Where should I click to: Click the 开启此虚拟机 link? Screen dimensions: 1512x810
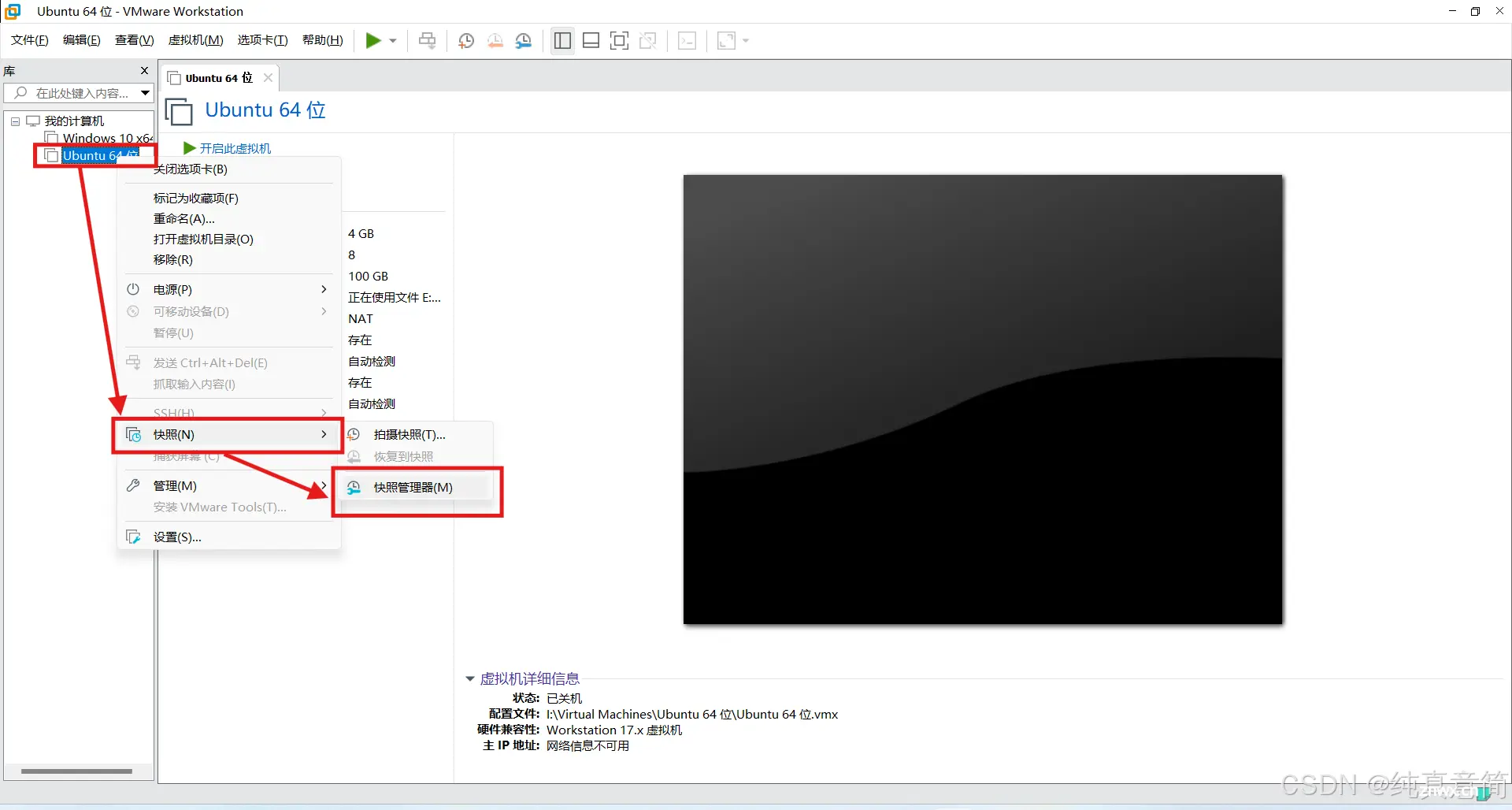pyautogui.click(x=235, y=148)
